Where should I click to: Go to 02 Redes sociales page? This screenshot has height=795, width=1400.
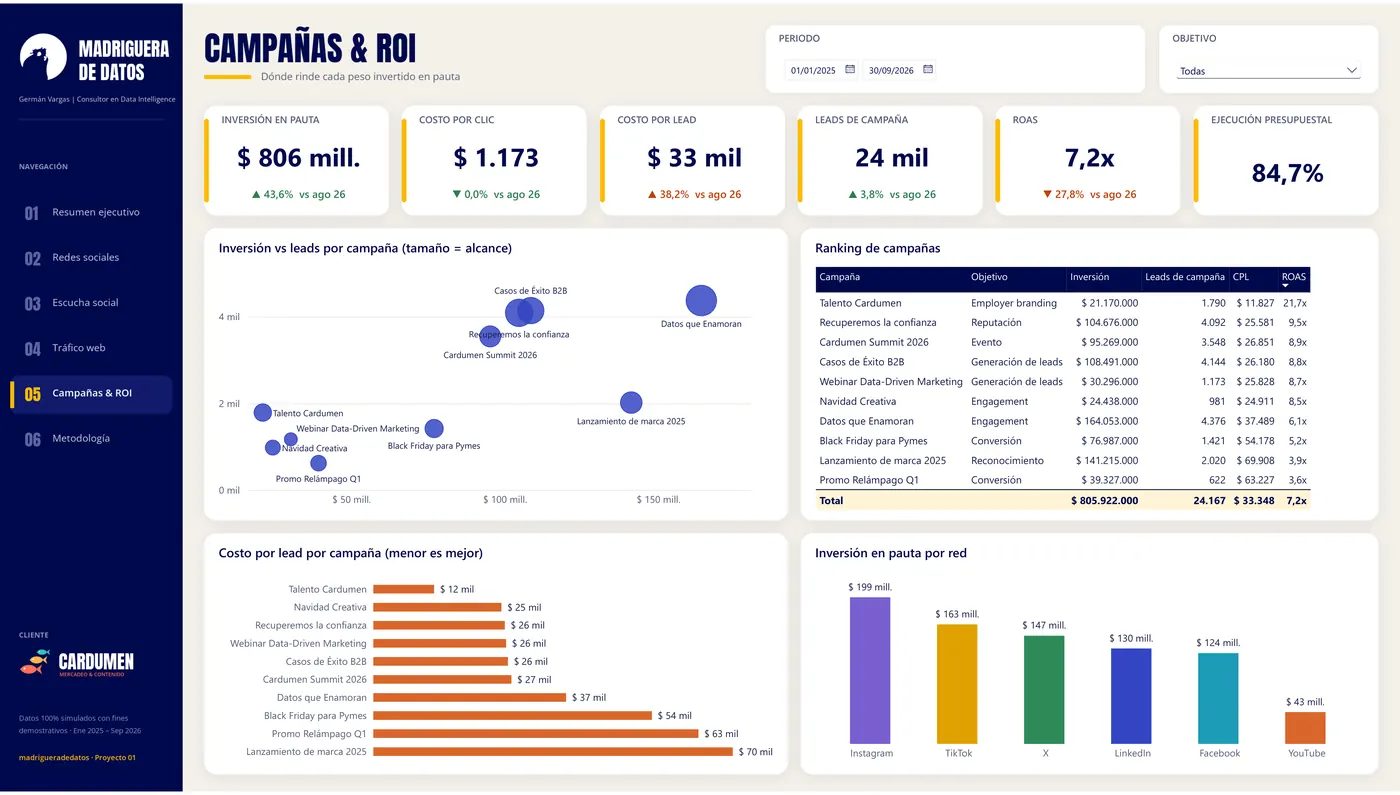point(91,257)
